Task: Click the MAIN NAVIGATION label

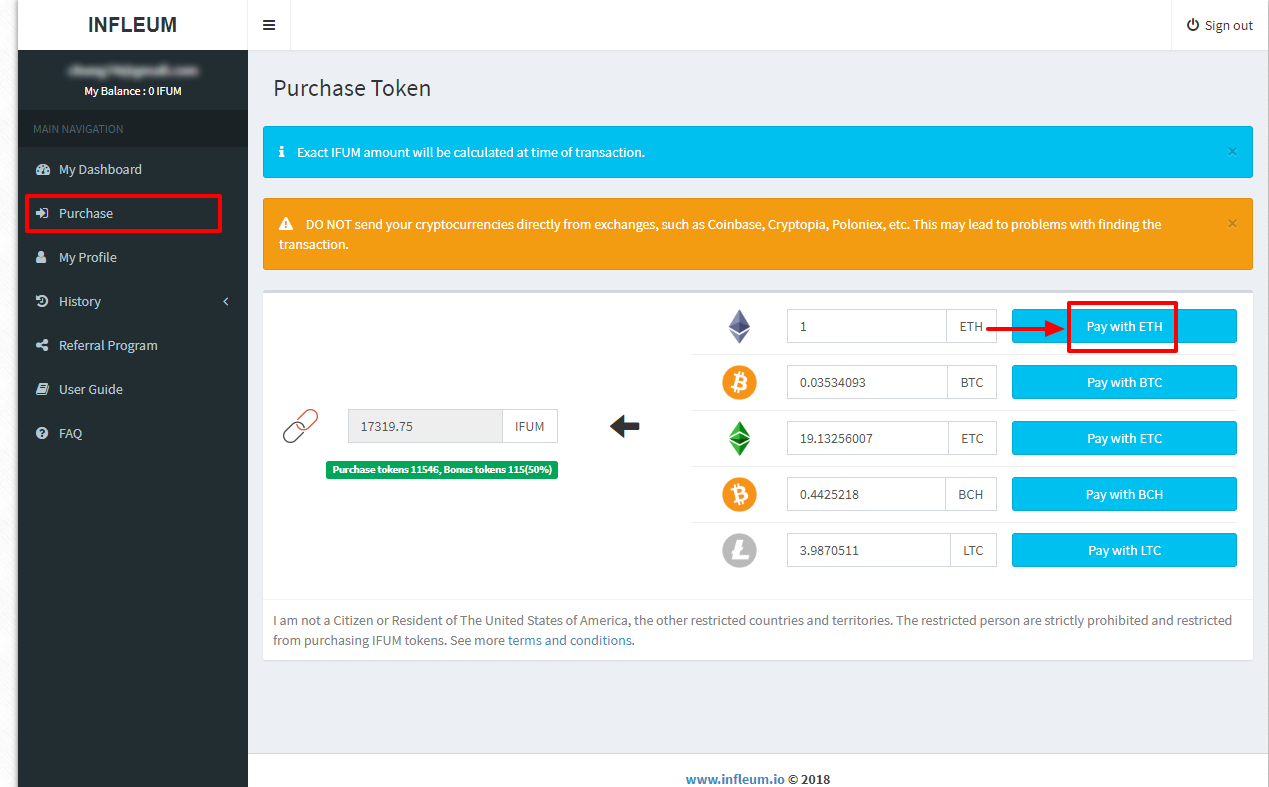Action: [x=78, y=129]
